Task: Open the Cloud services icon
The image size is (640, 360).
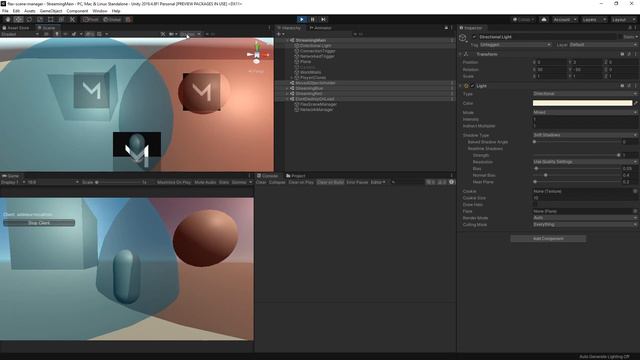Action: [544, 20]
